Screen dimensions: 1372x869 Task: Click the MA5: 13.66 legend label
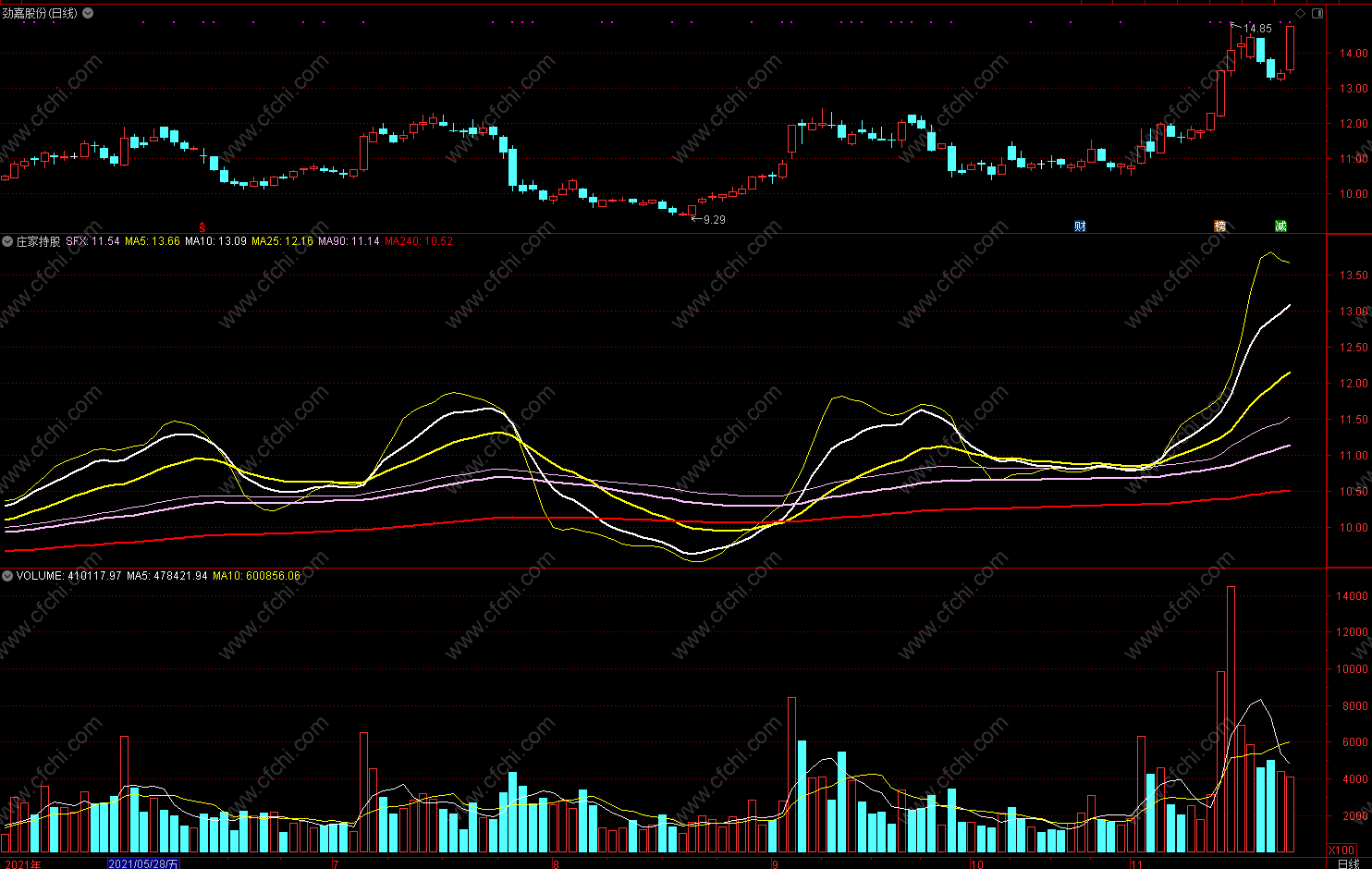click(153, 241)
